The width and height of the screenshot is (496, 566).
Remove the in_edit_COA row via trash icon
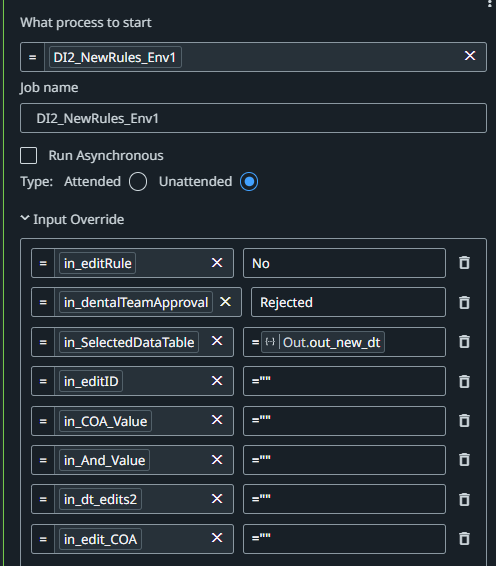464,539
